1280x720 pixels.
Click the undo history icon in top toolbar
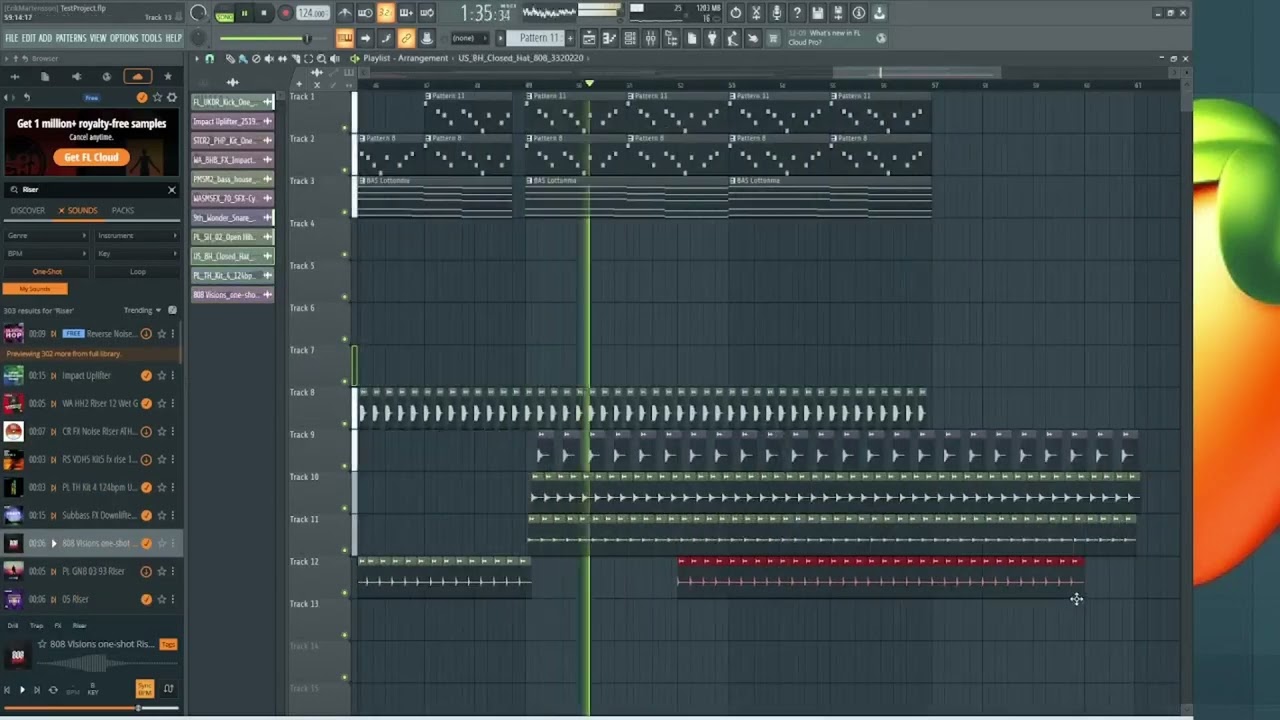(x=736, y=13)
